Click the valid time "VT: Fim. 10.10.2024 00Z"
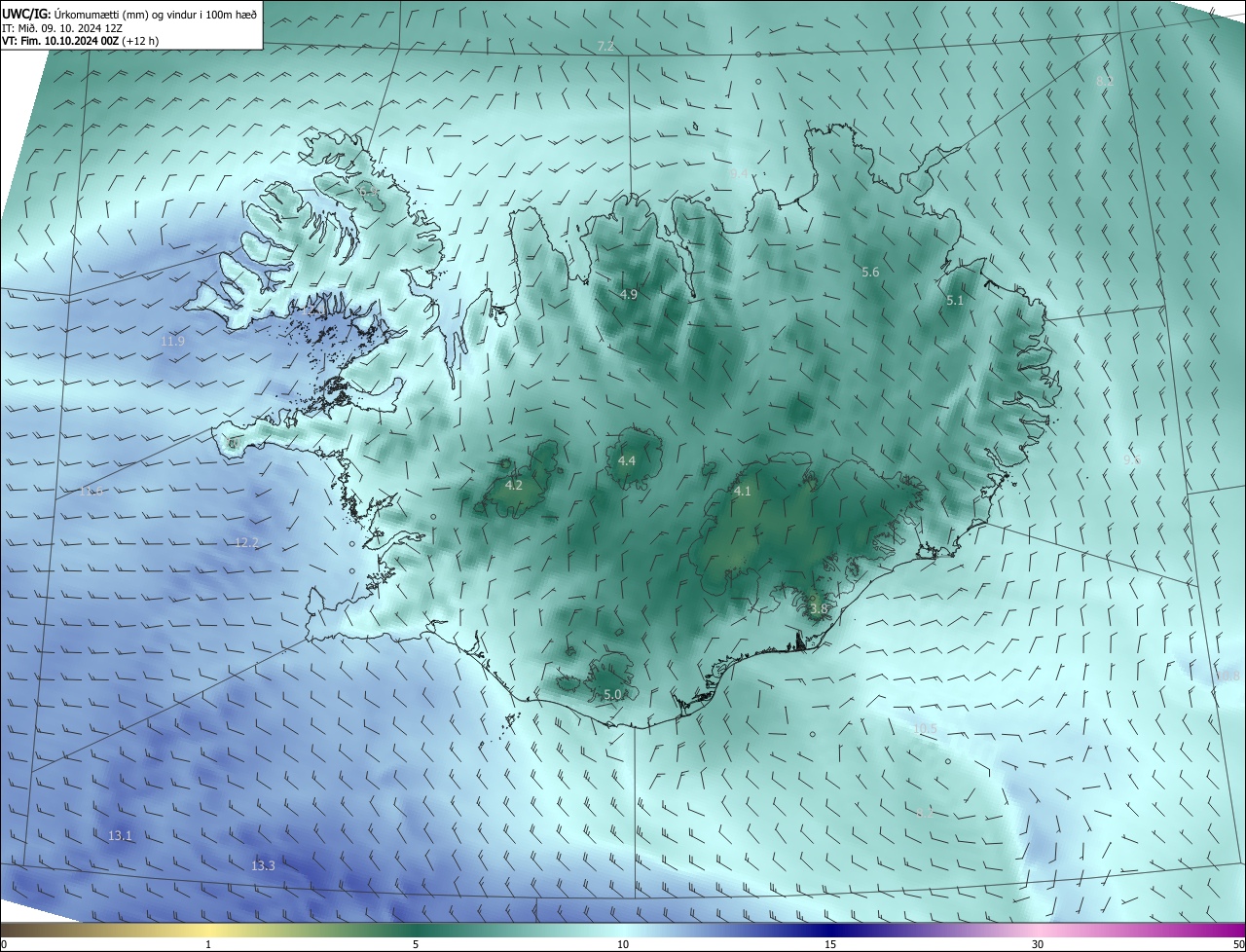 click(61, 40)
